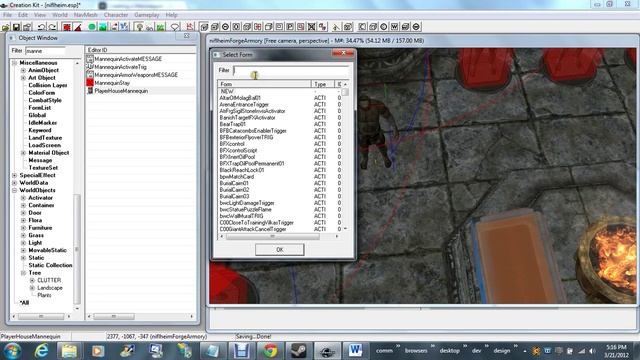The image size is (640, 360).
Task: Click the volume speaker tray icon
Action: click(x=592, y=351)
